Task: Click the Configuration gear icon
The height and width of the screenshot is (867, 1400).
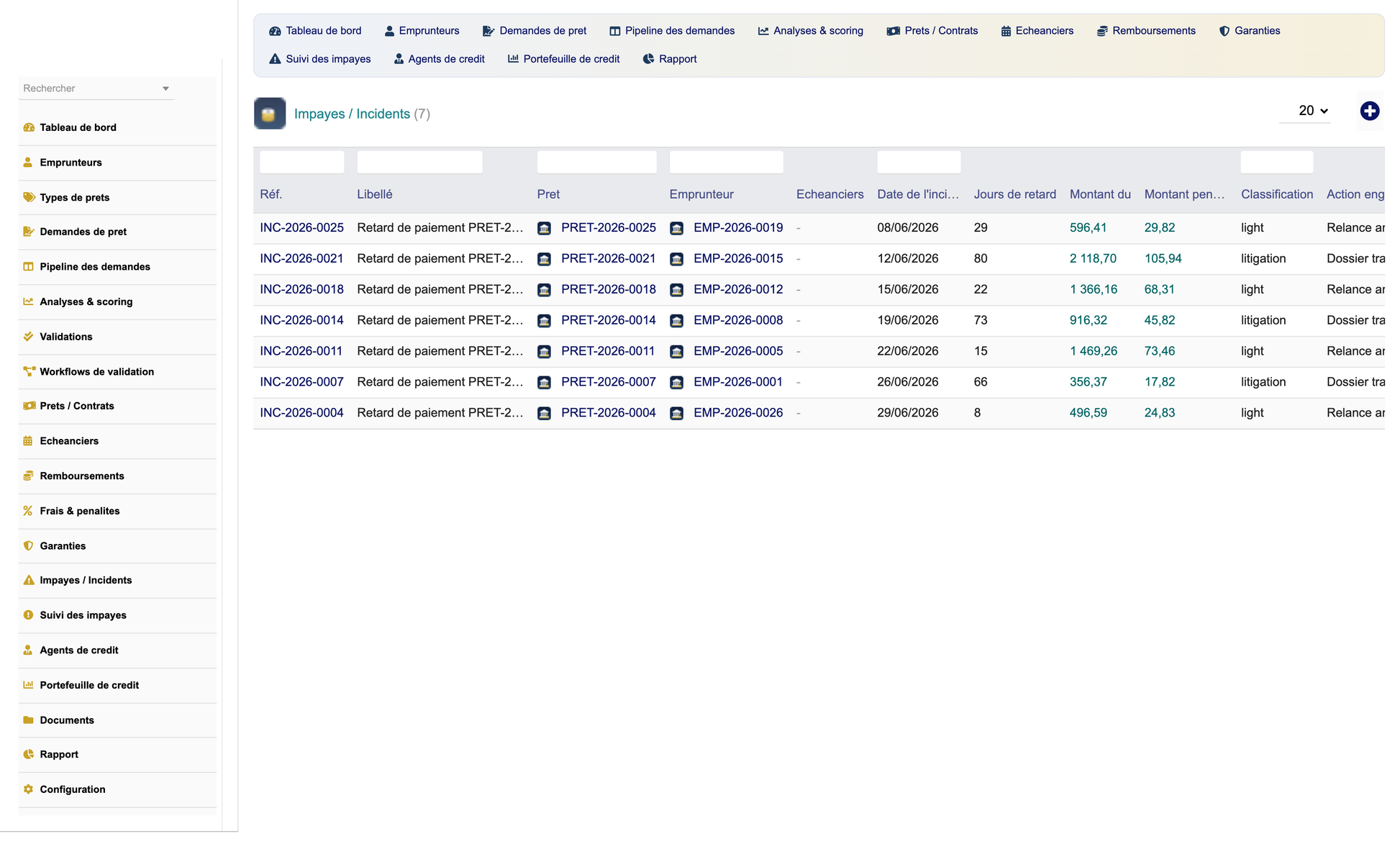Action: [28, 789]
